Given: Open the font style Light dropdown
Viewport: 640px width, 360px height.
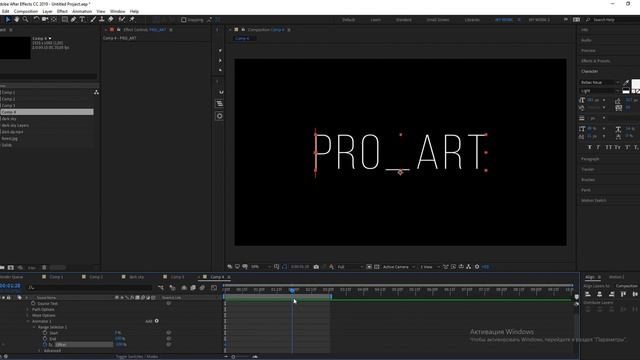Looking at the screenshot, I should [600, 91].
